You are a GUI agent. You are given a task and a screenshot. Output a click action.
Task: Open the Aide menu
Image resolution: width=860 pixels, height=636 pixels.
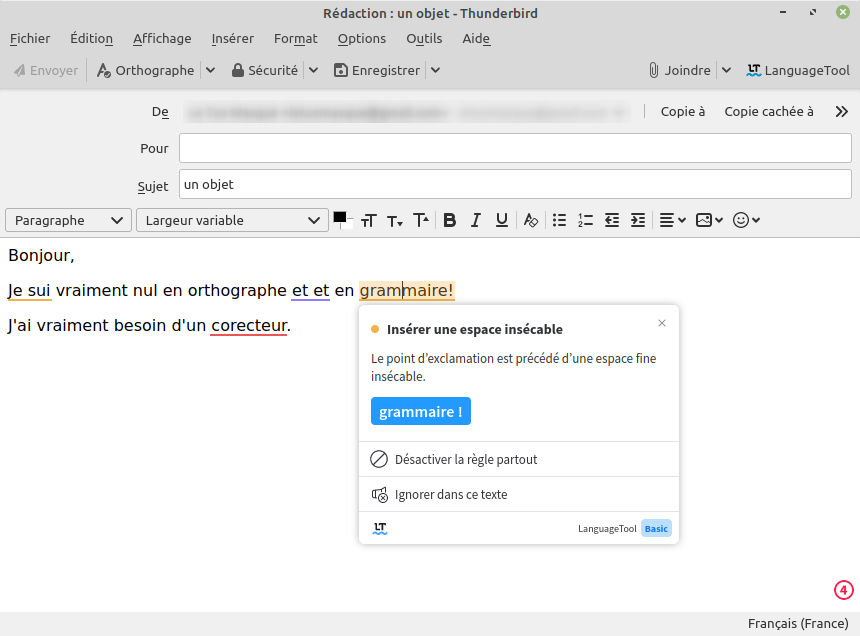[x=476, y=38]
